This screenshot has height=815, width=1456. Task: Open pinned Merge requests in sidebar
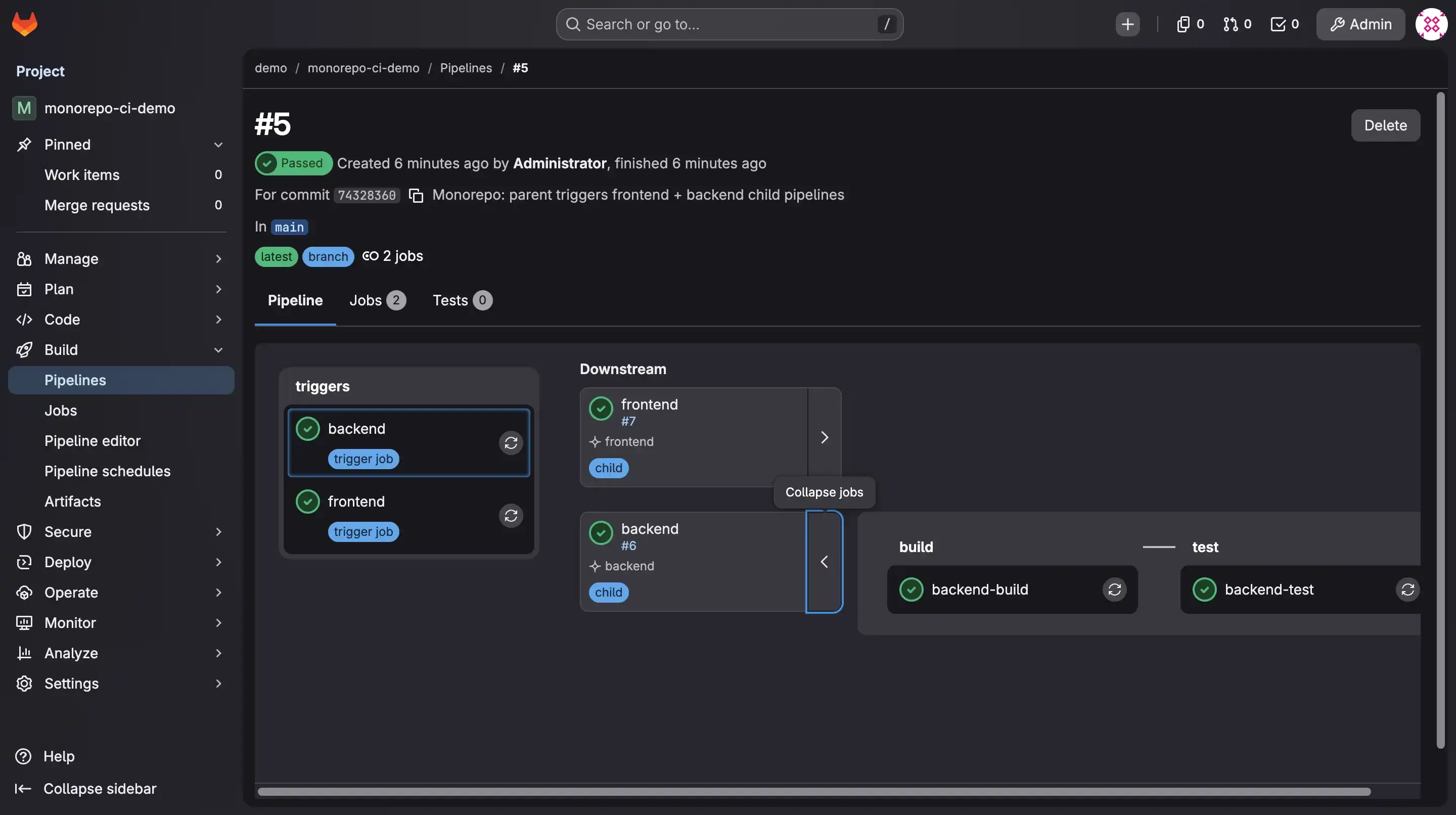(x=121, y=205)
